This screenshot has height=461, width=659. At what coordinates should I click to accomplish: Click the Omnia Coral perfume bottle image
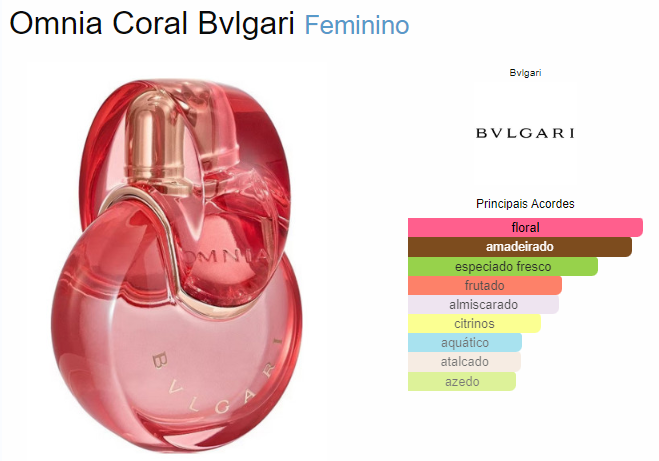tap(177, 266)
